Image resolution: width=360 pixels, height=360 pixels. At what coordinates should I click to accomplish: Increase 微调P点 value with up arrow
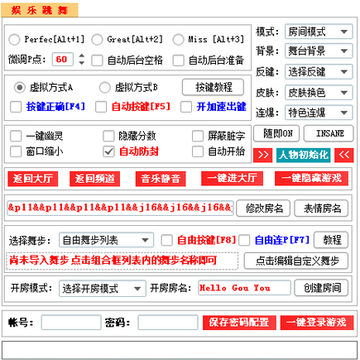82,56
